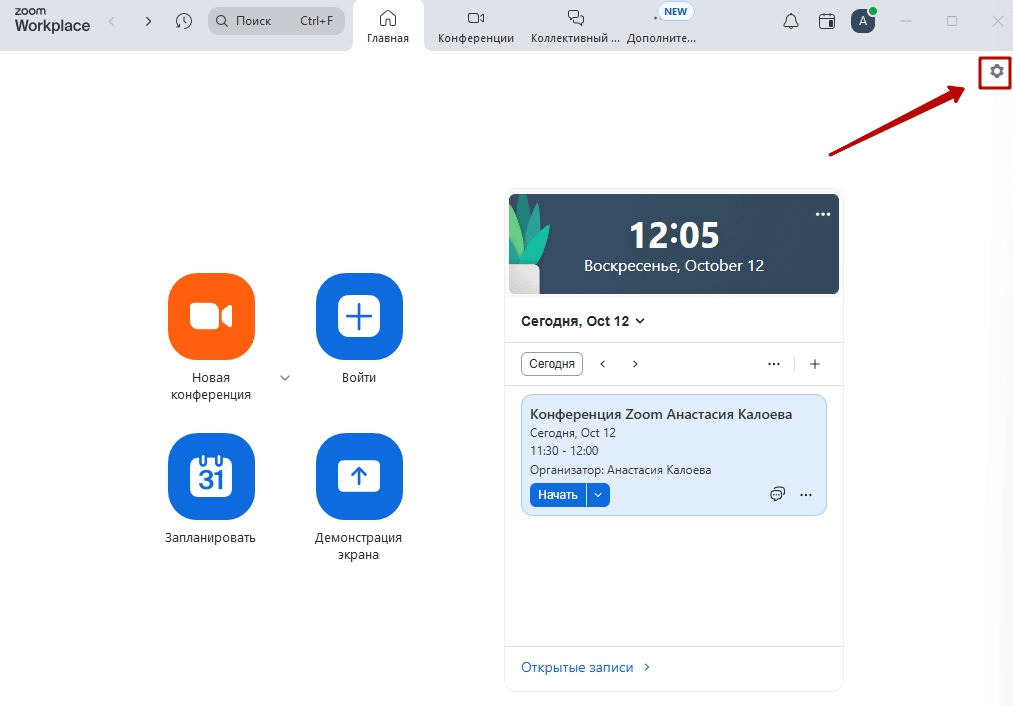Viewport: 1013px width, 706px height.
Task: Open the calendar icon in top bar
Action: (827, 21)
